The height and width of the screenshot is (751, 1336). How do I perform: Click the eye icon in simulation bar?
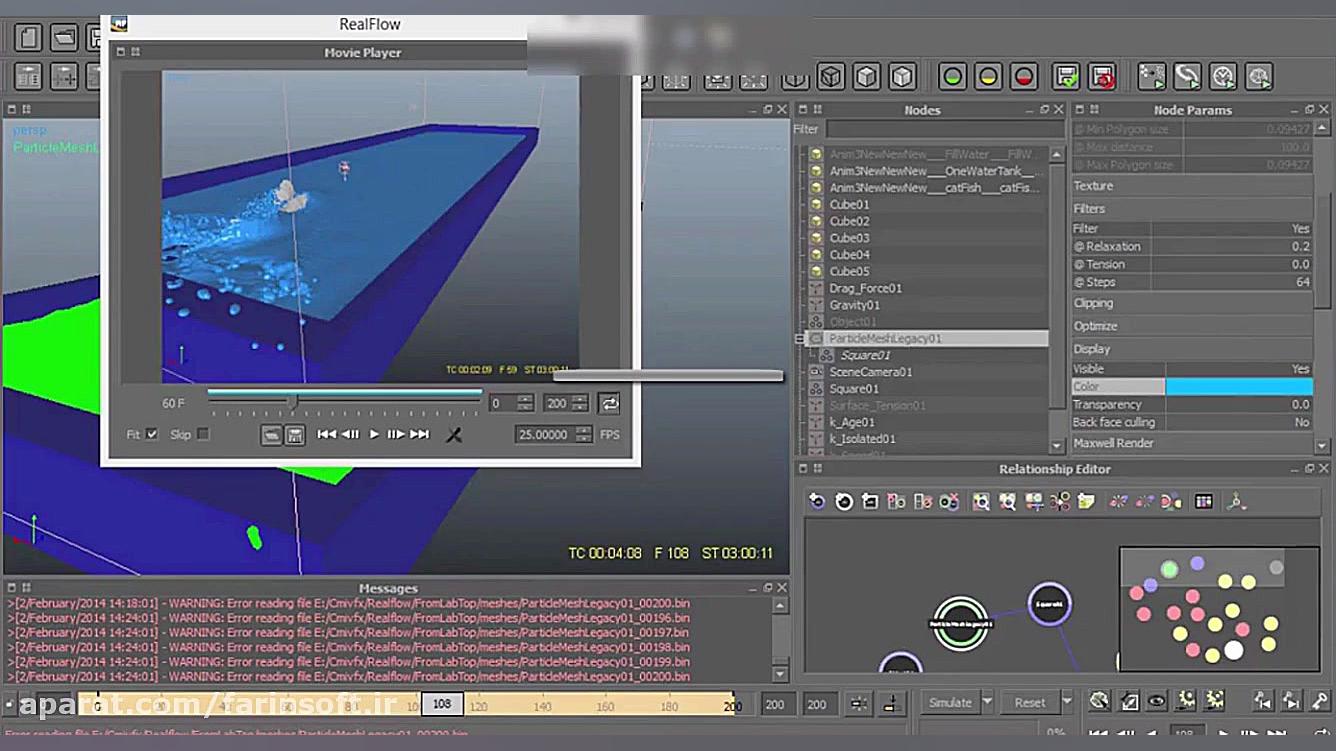tap(1157, 701)
